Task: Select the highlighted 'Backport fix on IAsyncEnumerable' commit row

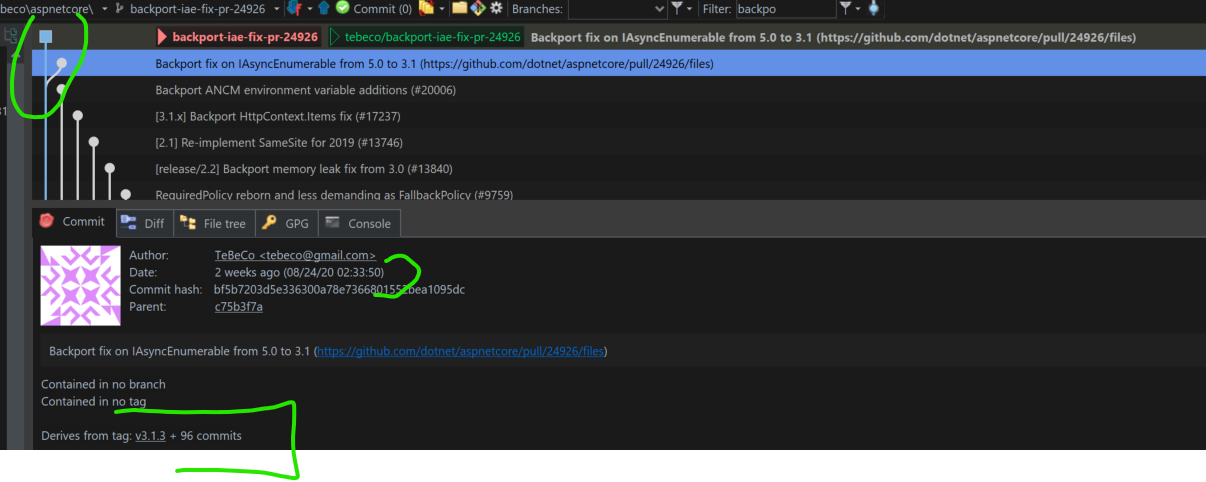Action: pos(618,63)
